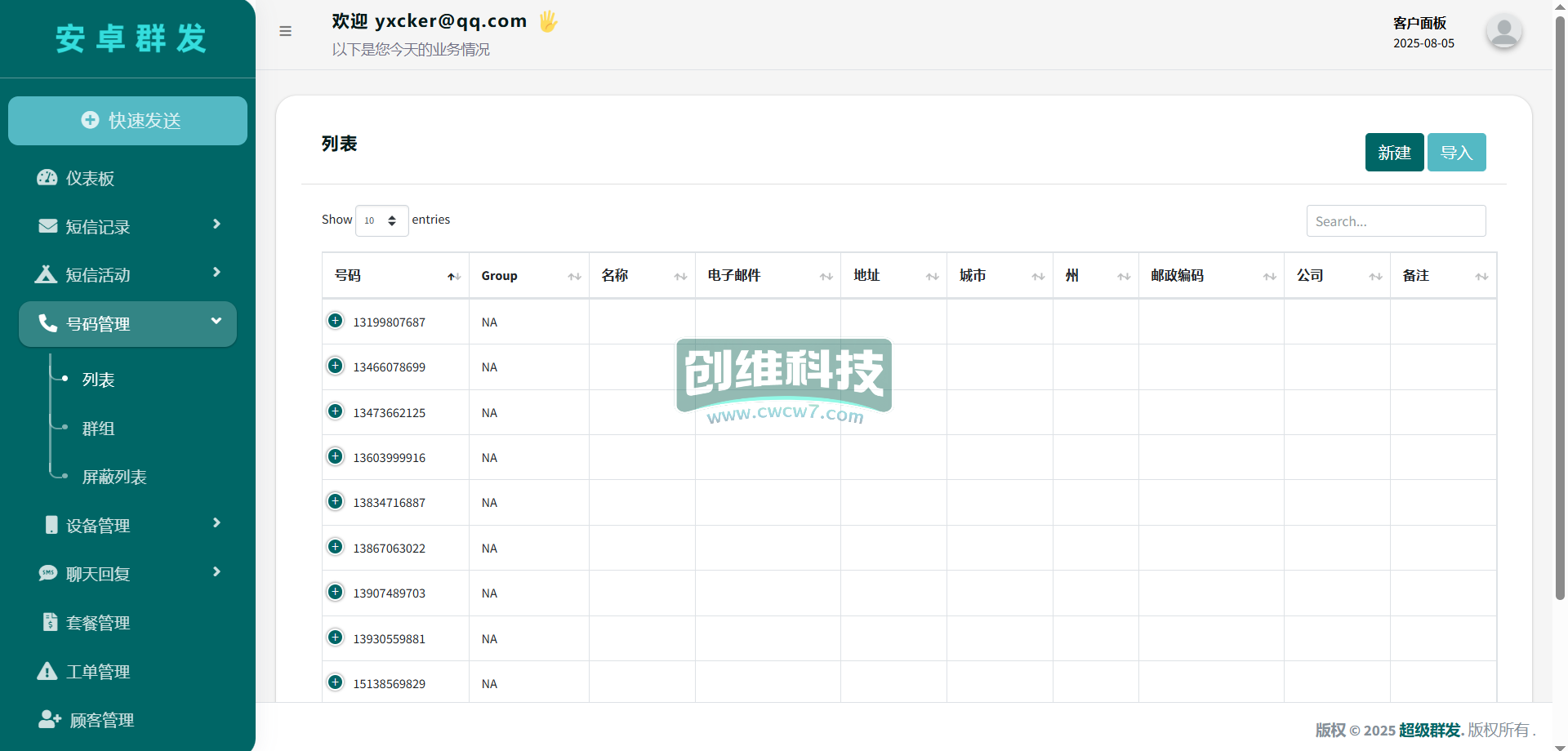Expand row details for 15138569829

point(335,682)
